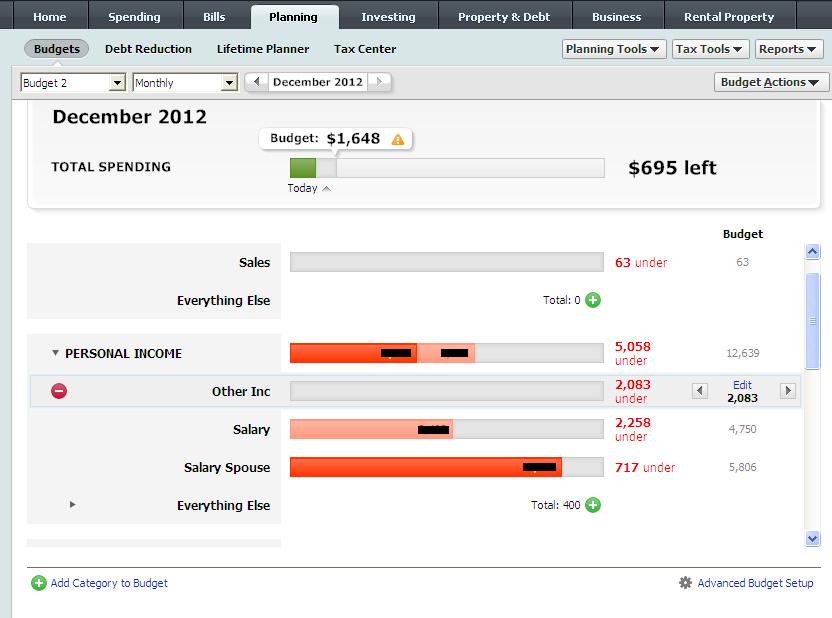The width and height of the screenshot is (832, 618).
Task: Switch to the Spending tab
Action: coord(134,17)
